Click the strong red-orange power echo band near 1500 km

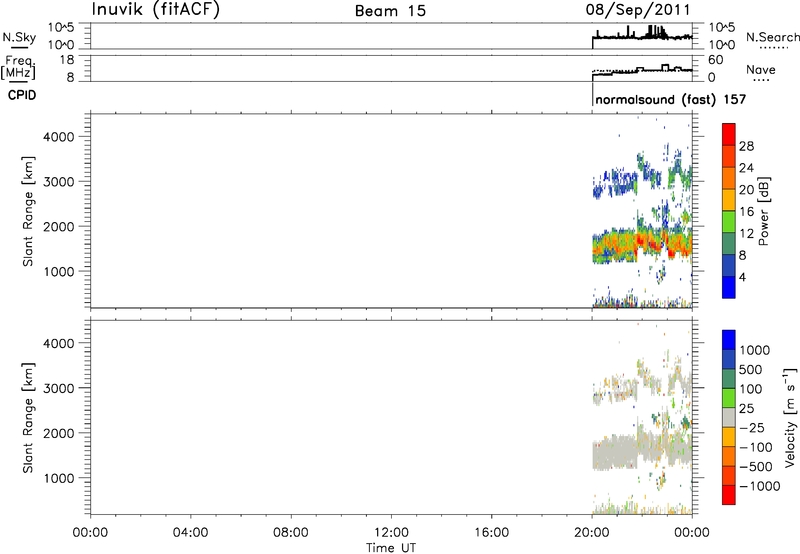coord(642,245)
